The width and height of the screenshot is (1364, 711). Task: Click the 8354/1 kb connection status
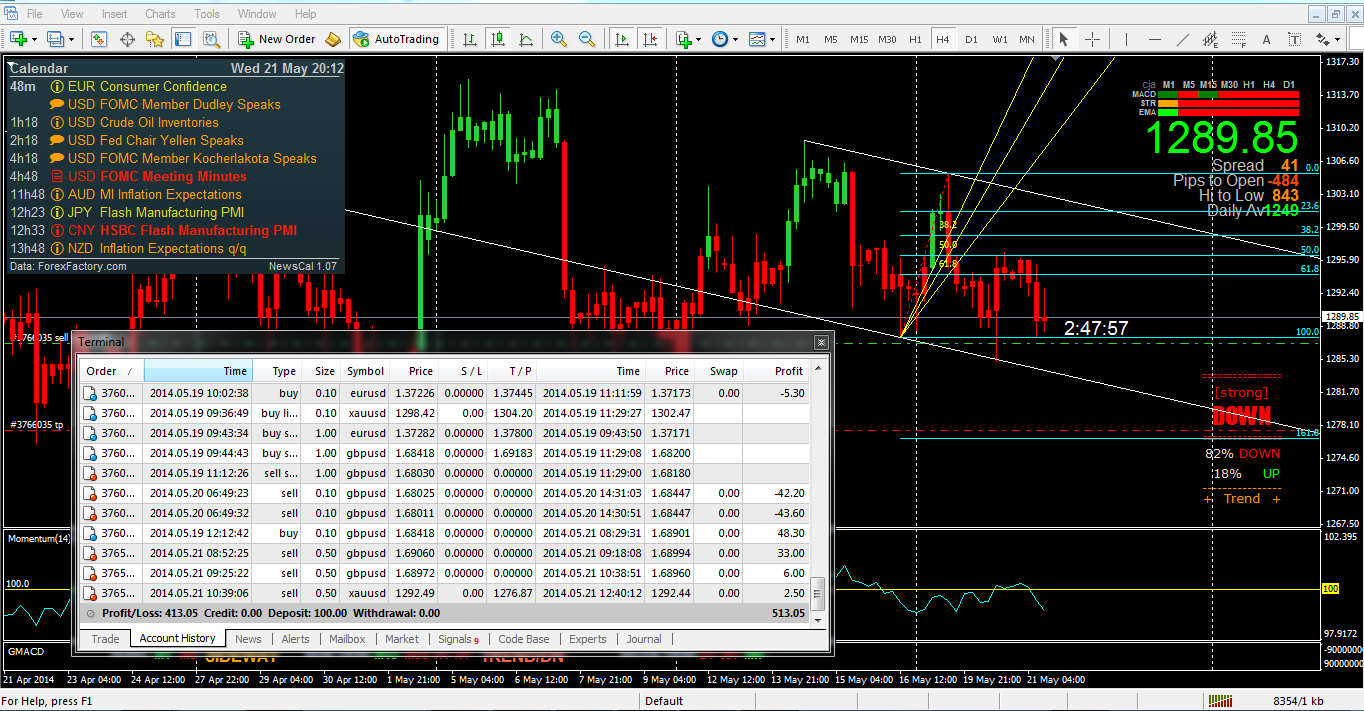[1298, 701]
